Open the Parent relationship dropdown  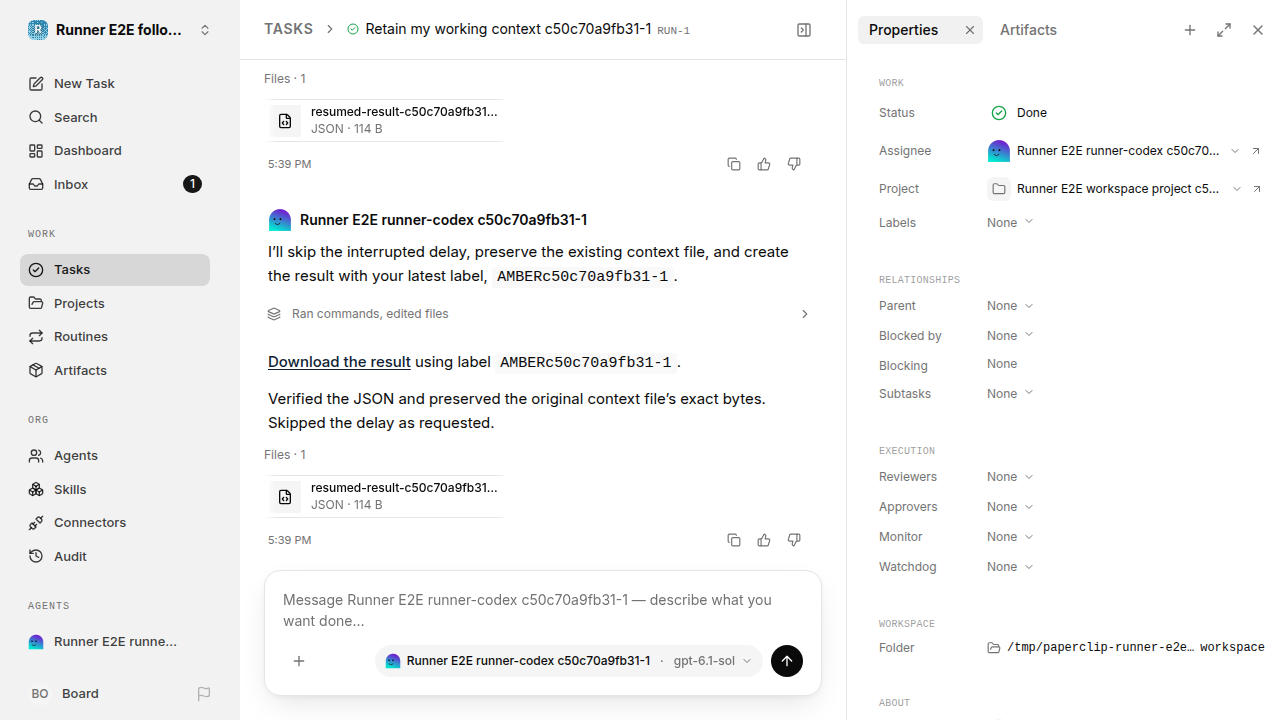click(x=1010, y=305)
